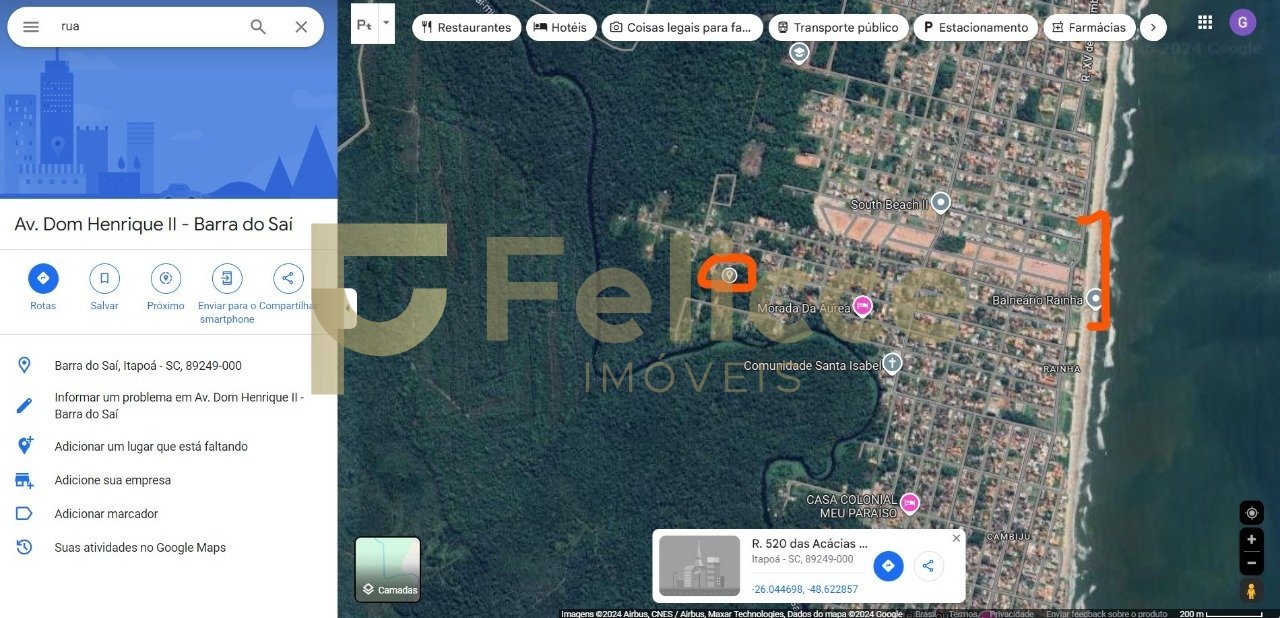Zoom in with the plus button
The width and height of the screenshot is (1280, 618).
(1251, 539)
